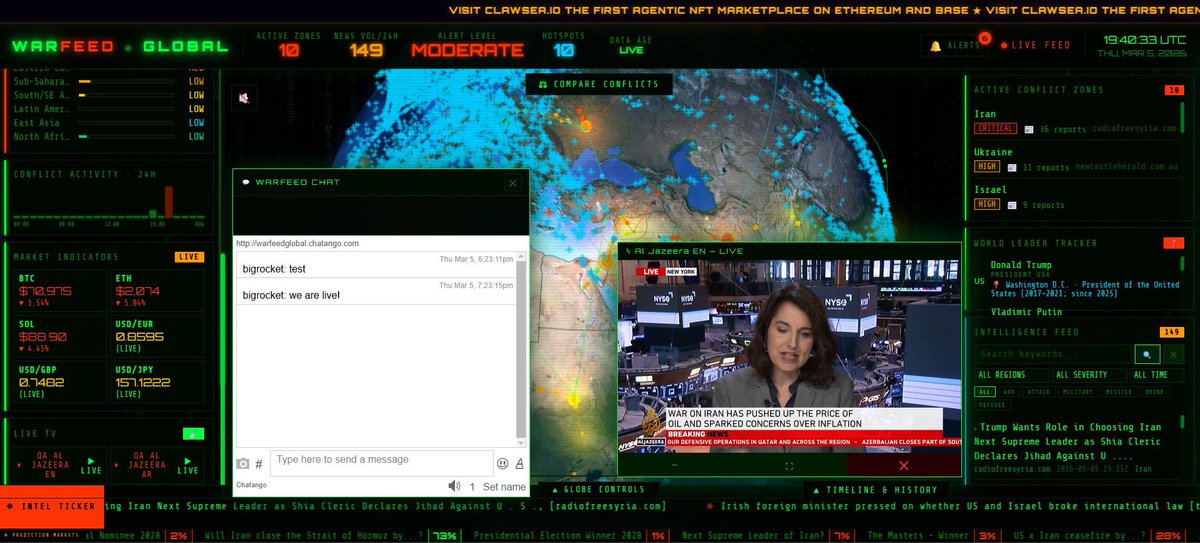Click Iran's 36 reports icon

(x=1029, y=129)
